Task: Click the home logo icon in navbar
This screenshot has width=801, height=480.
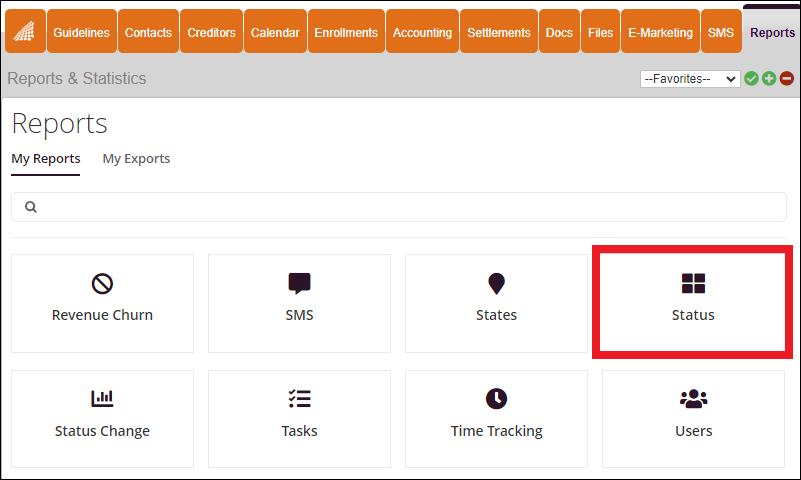Action: tap(25, 32)
